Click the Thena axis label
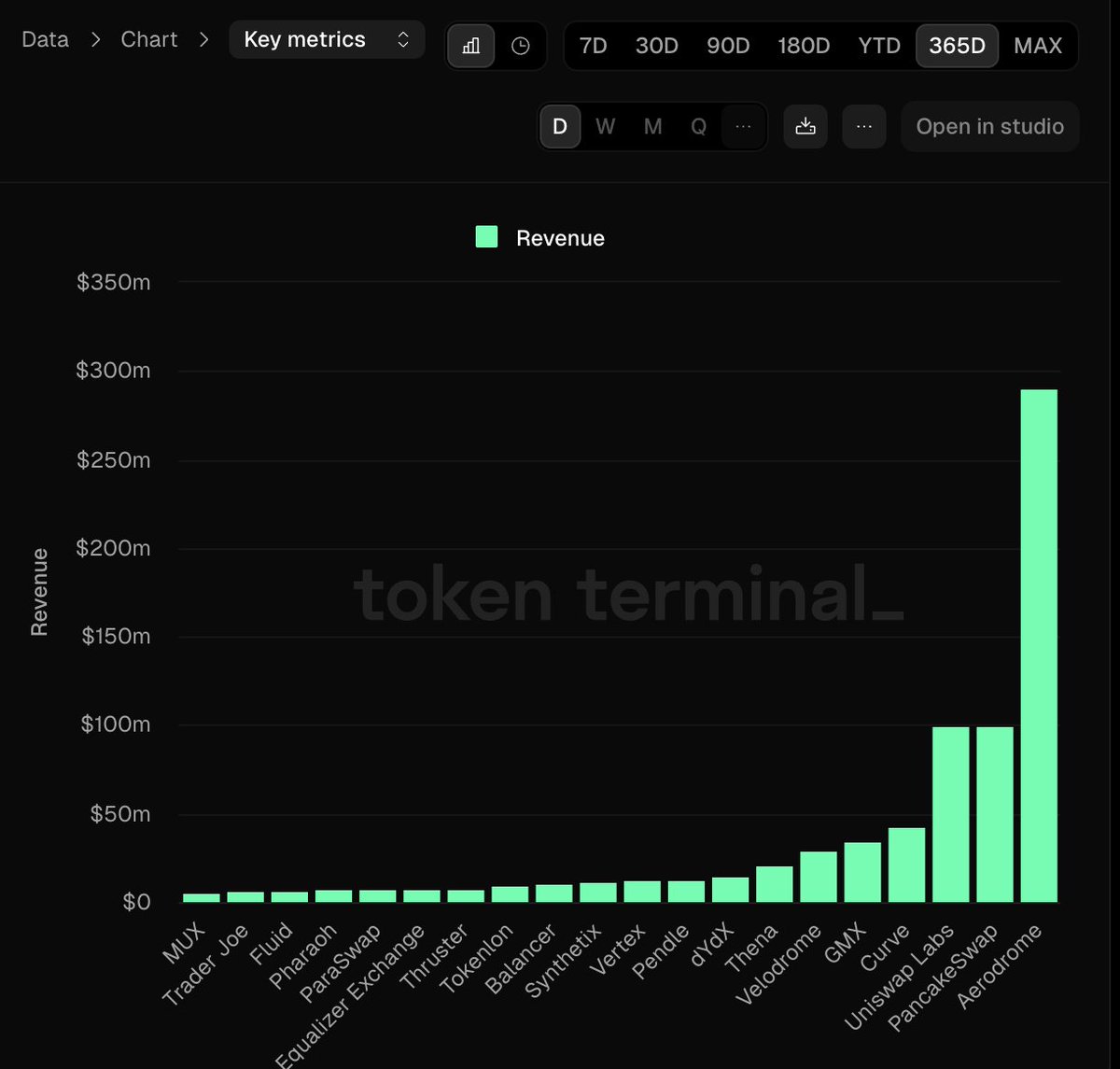Screen dimensions: 1120x1069 tap(752, 948)
